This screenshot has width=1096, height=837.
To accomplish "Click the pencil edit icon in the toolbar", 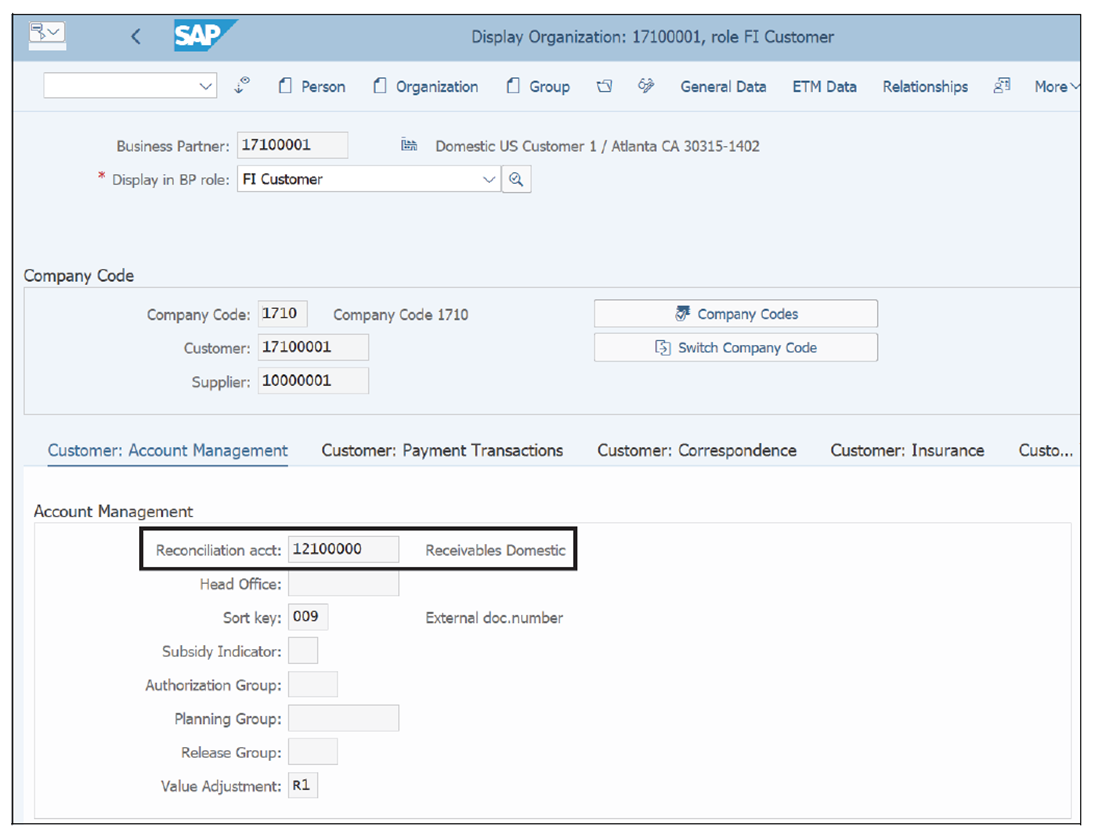I will click(x=645, y=87).
